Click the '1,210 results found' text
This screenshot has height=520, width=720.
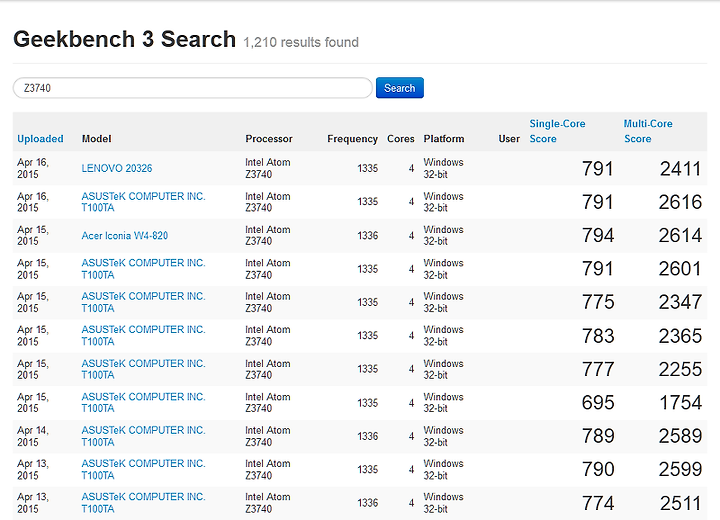[301, 42]
